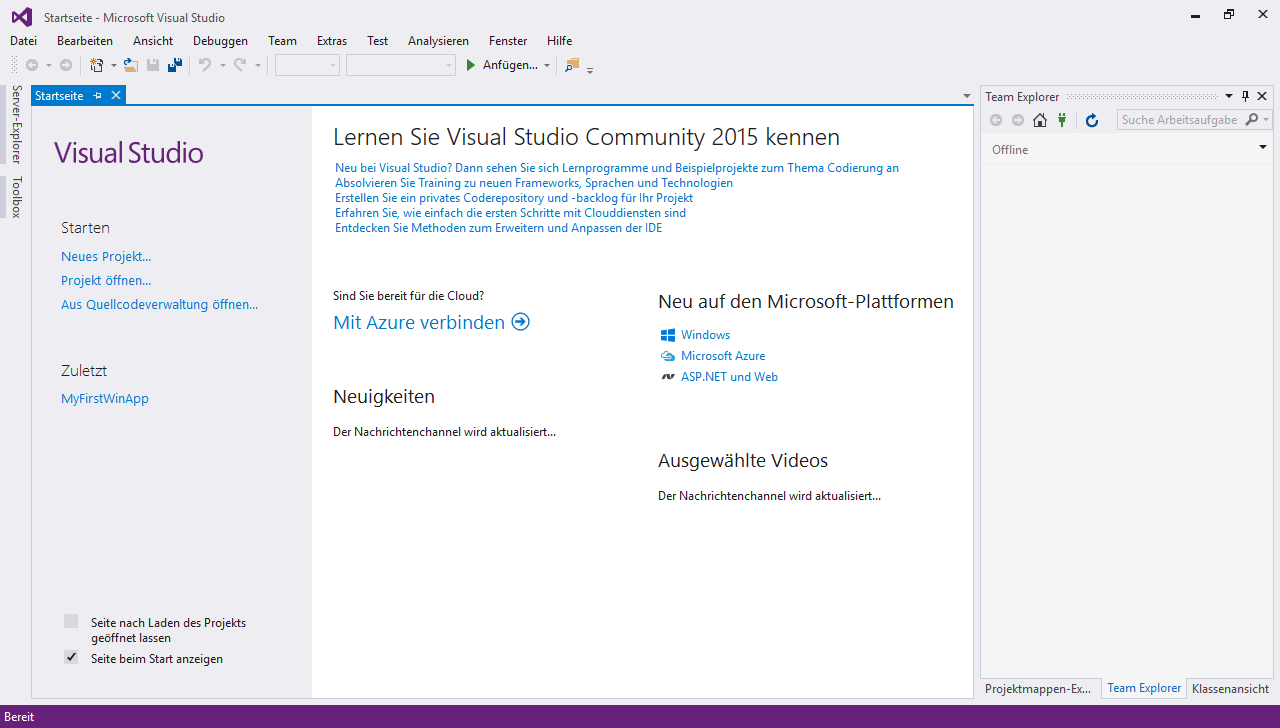Open toolbar options overflow arrow

(x=590, y=70)
